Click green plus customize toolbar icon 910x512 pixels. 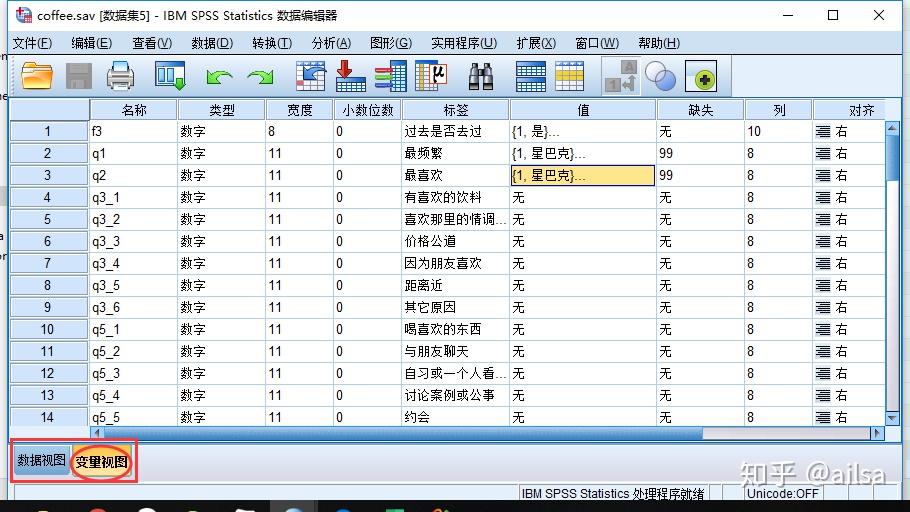pos(701,76)
